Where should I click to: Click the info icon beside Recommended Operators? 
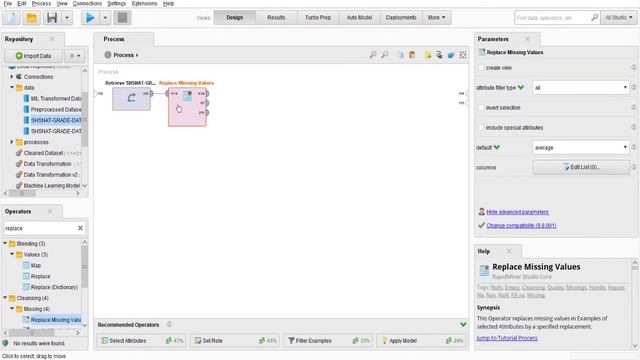pos(169,324)
